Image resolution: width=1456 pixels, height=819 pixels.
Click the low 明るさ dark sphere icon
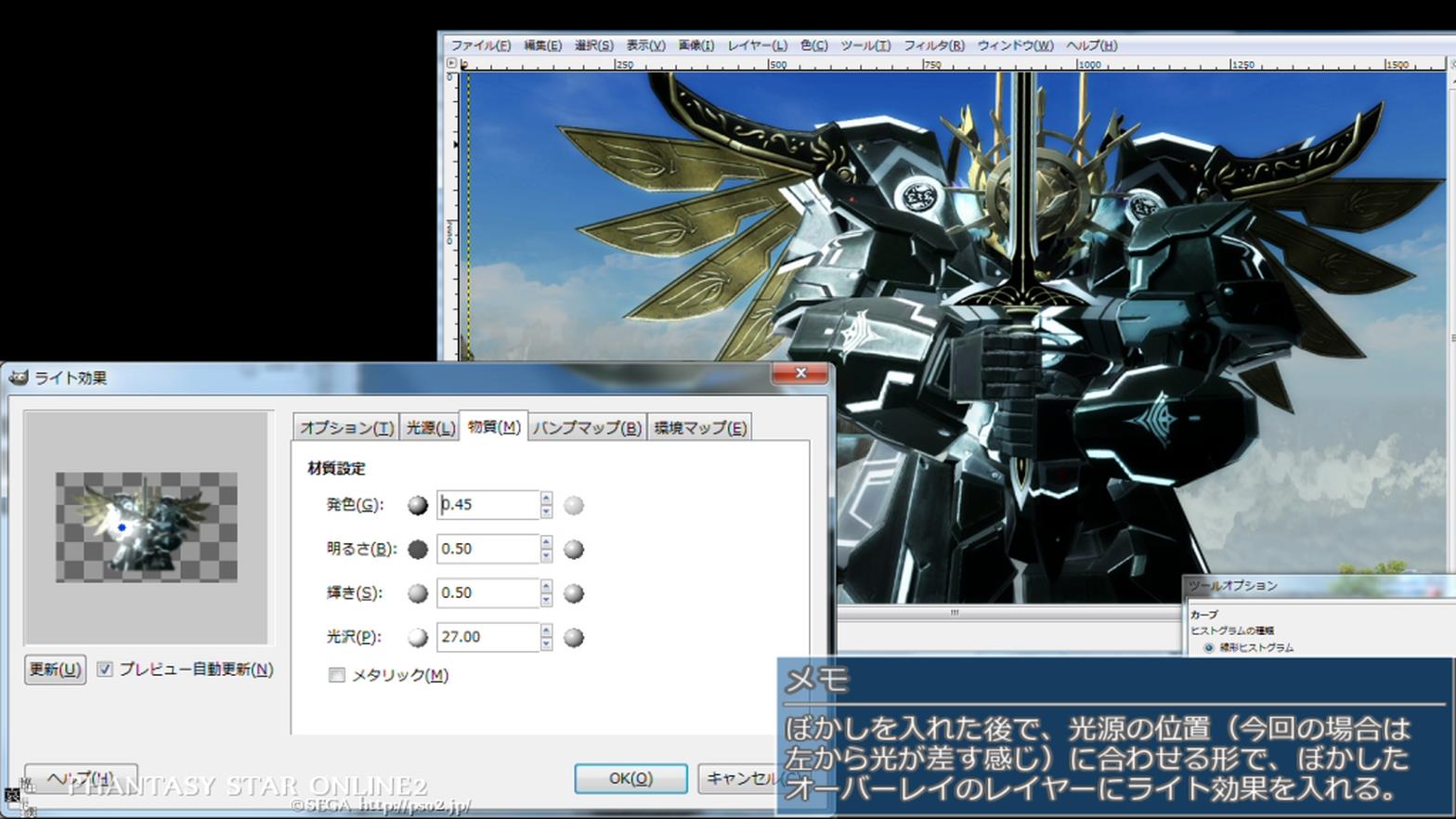418,549
